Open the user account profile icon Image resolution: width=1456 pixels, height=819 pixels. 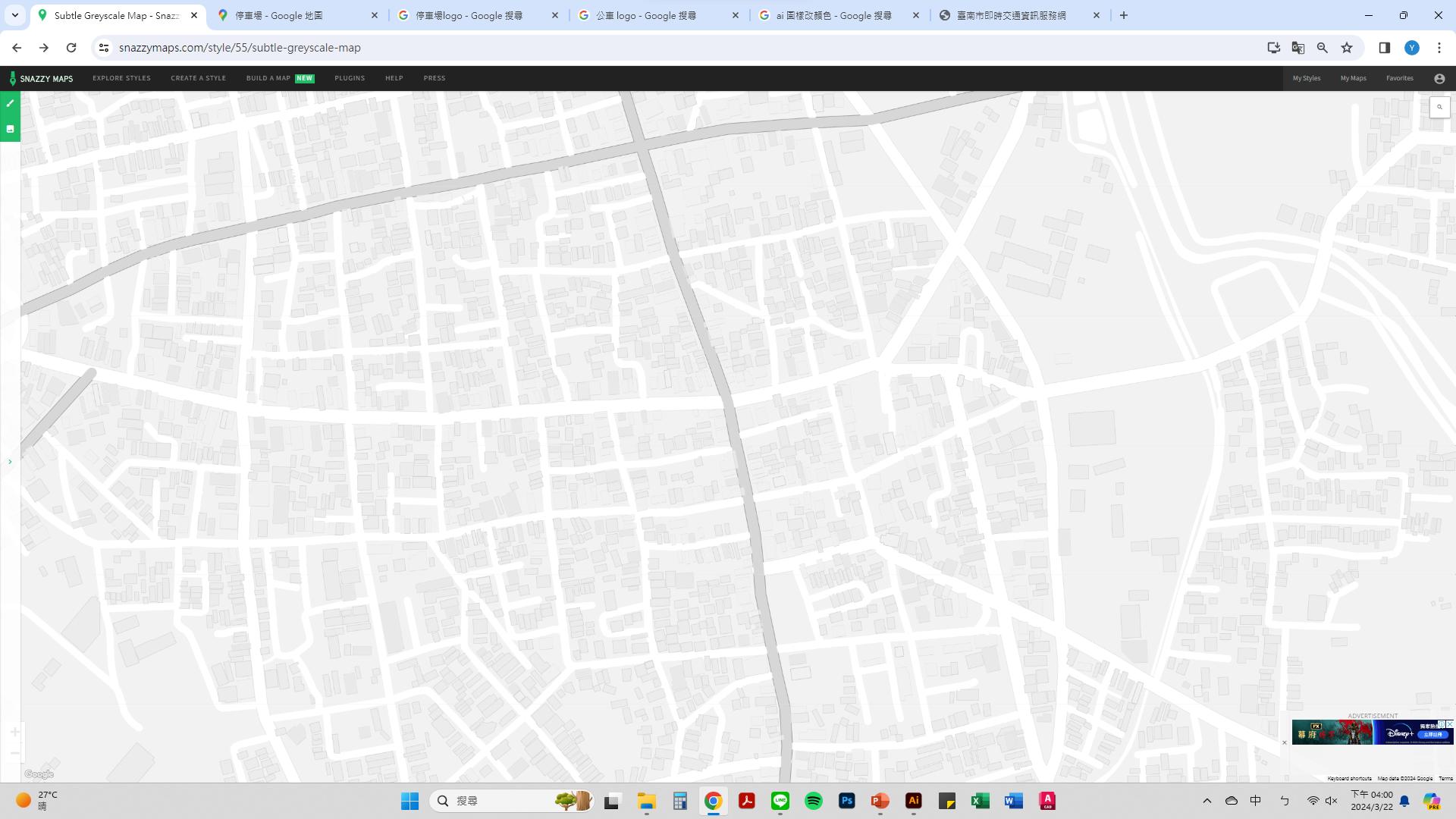[1439, 78]
